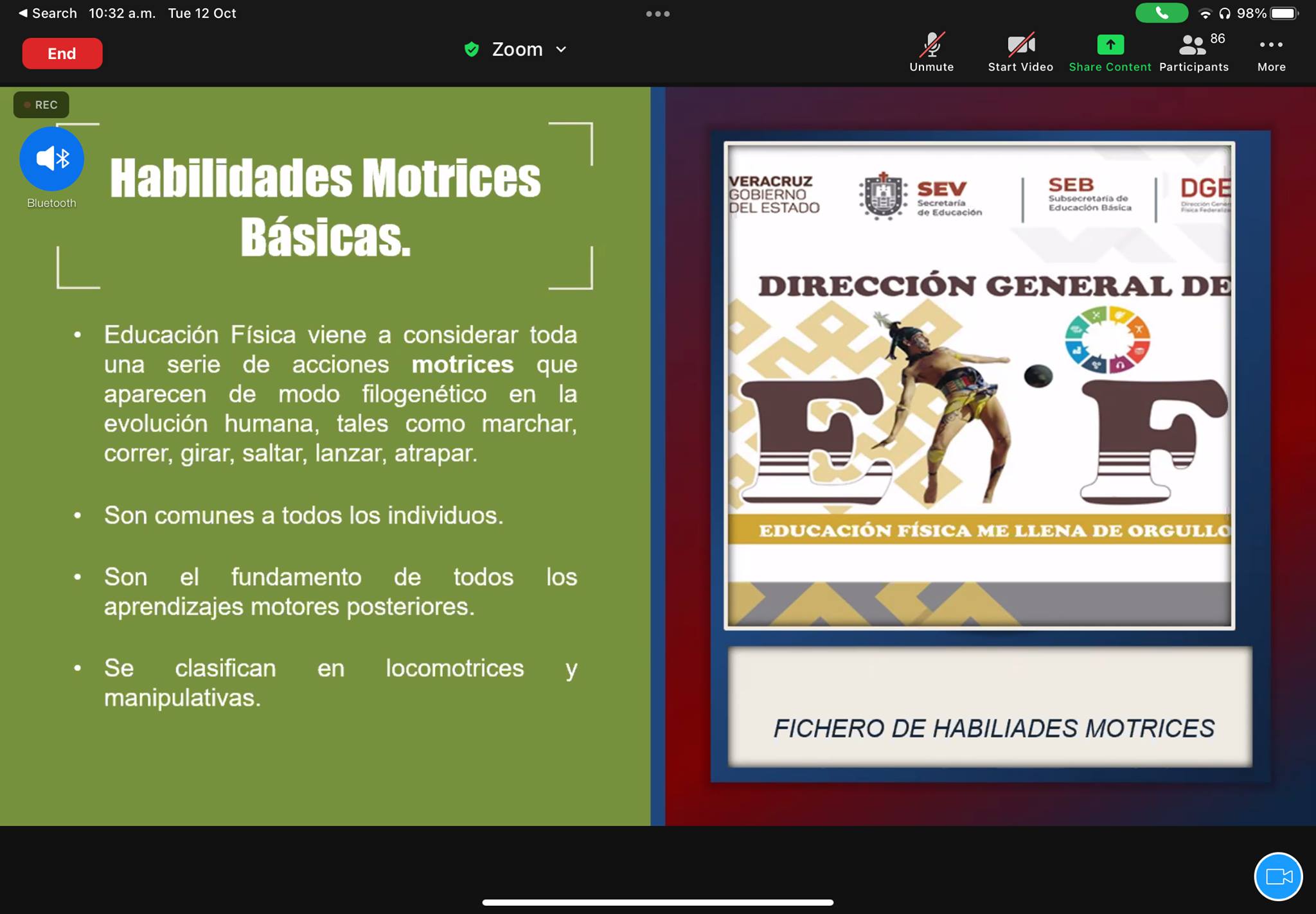1316x914 pixels.
Task: Open the More options menu
Action: [x=1271, y=52]
